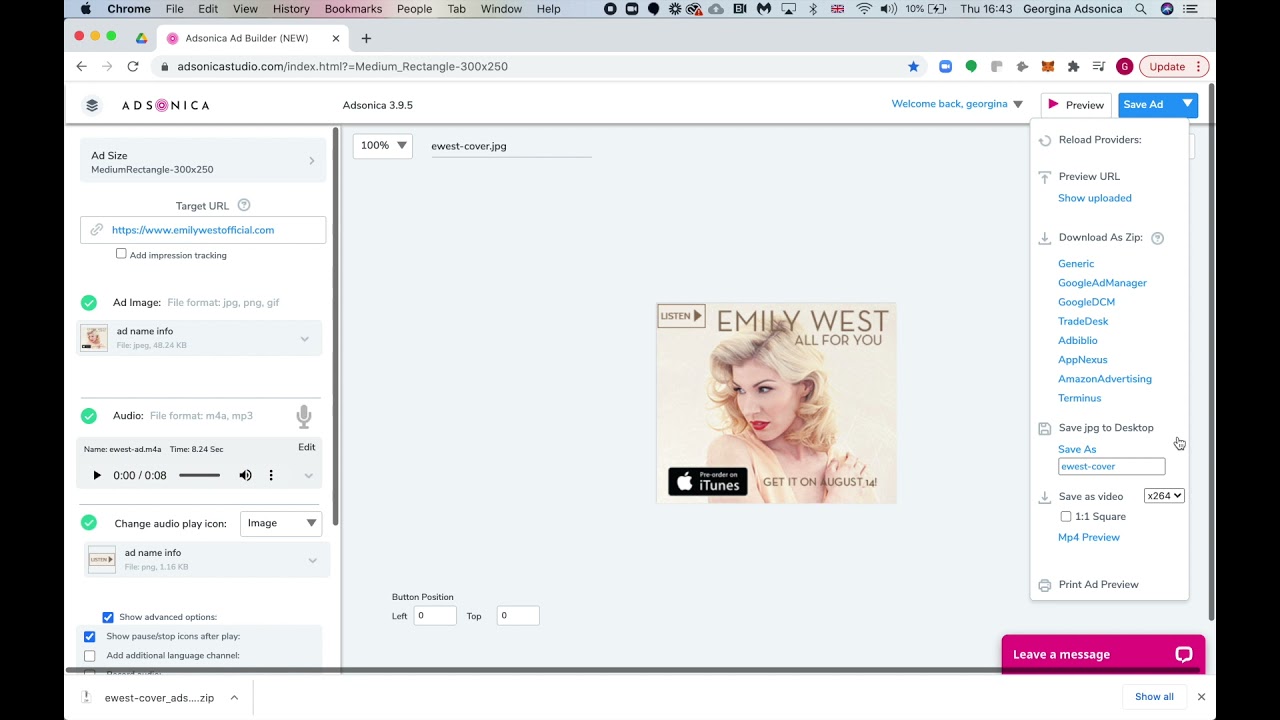Go back using the browser back arrow
The image size is (1280, 720).
click(82, 66)
